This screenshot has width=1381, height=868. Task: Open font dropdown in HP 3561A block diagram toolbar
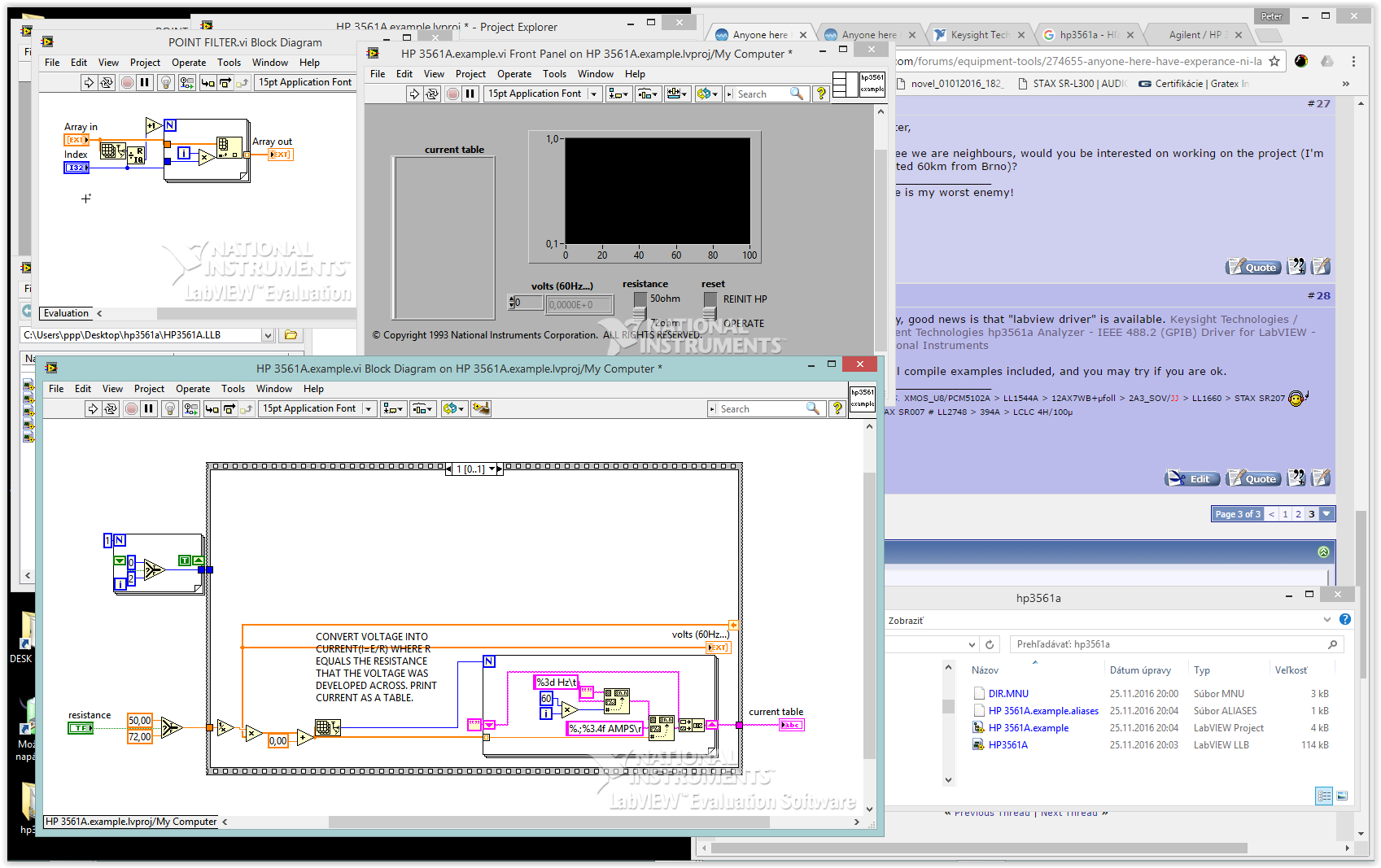click(x=368, y=408)
